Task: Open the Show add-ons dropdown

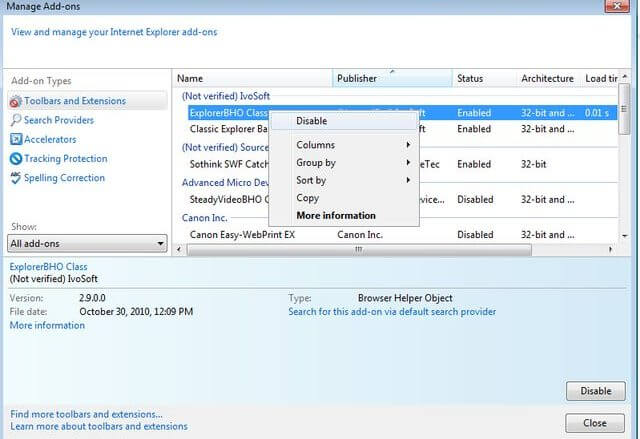Action: 87,244
